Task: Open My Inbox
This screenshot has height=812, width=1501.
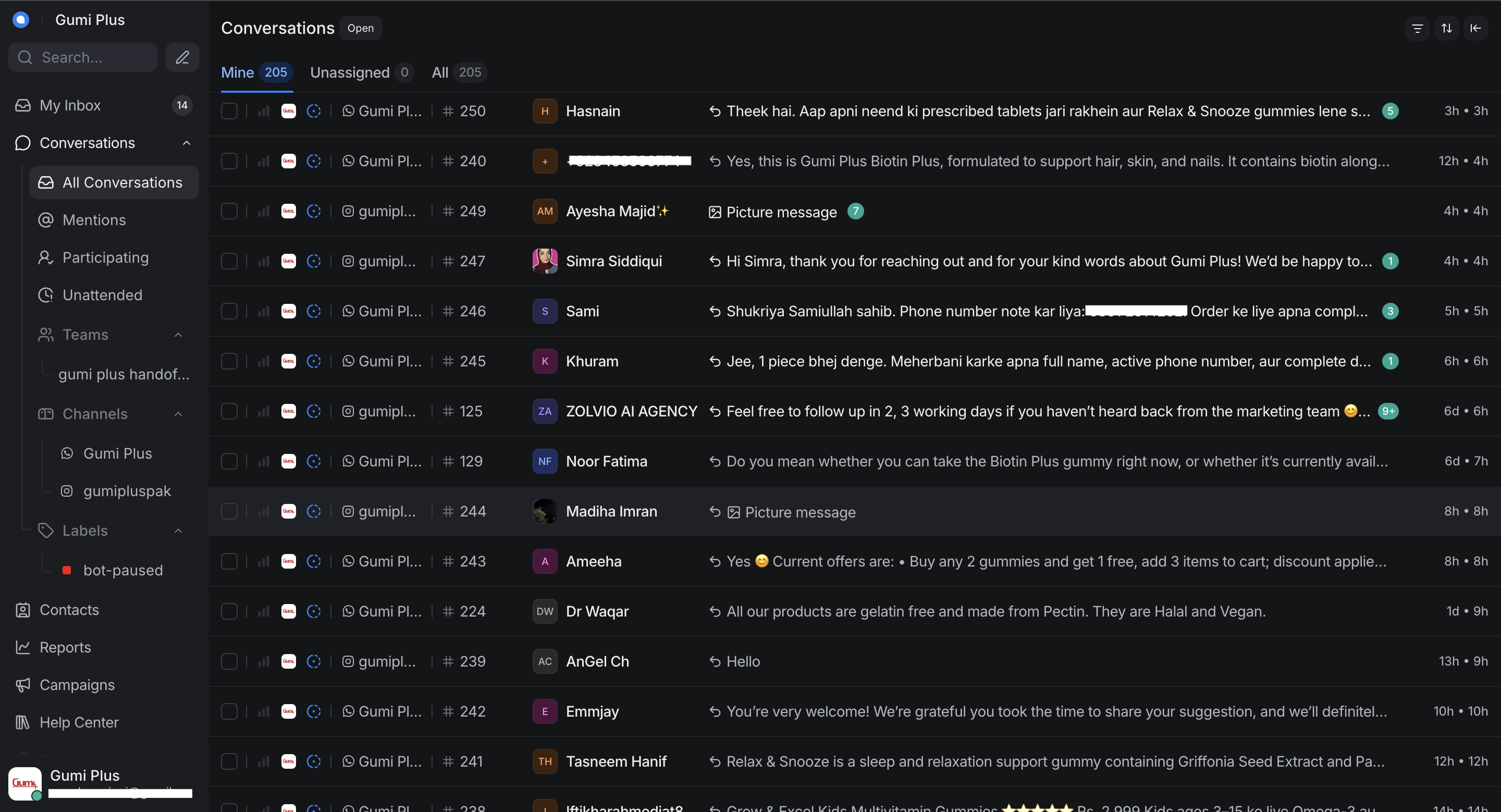Action: (104, 105)
